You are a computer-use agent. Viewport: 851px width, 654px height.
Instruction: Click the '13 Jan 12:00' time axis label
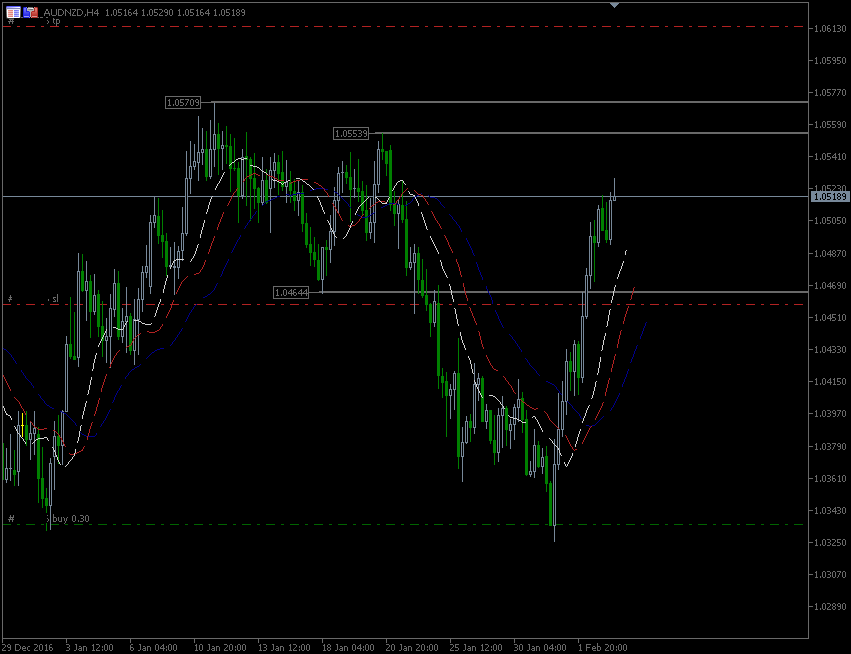click(x=284, y=647)
